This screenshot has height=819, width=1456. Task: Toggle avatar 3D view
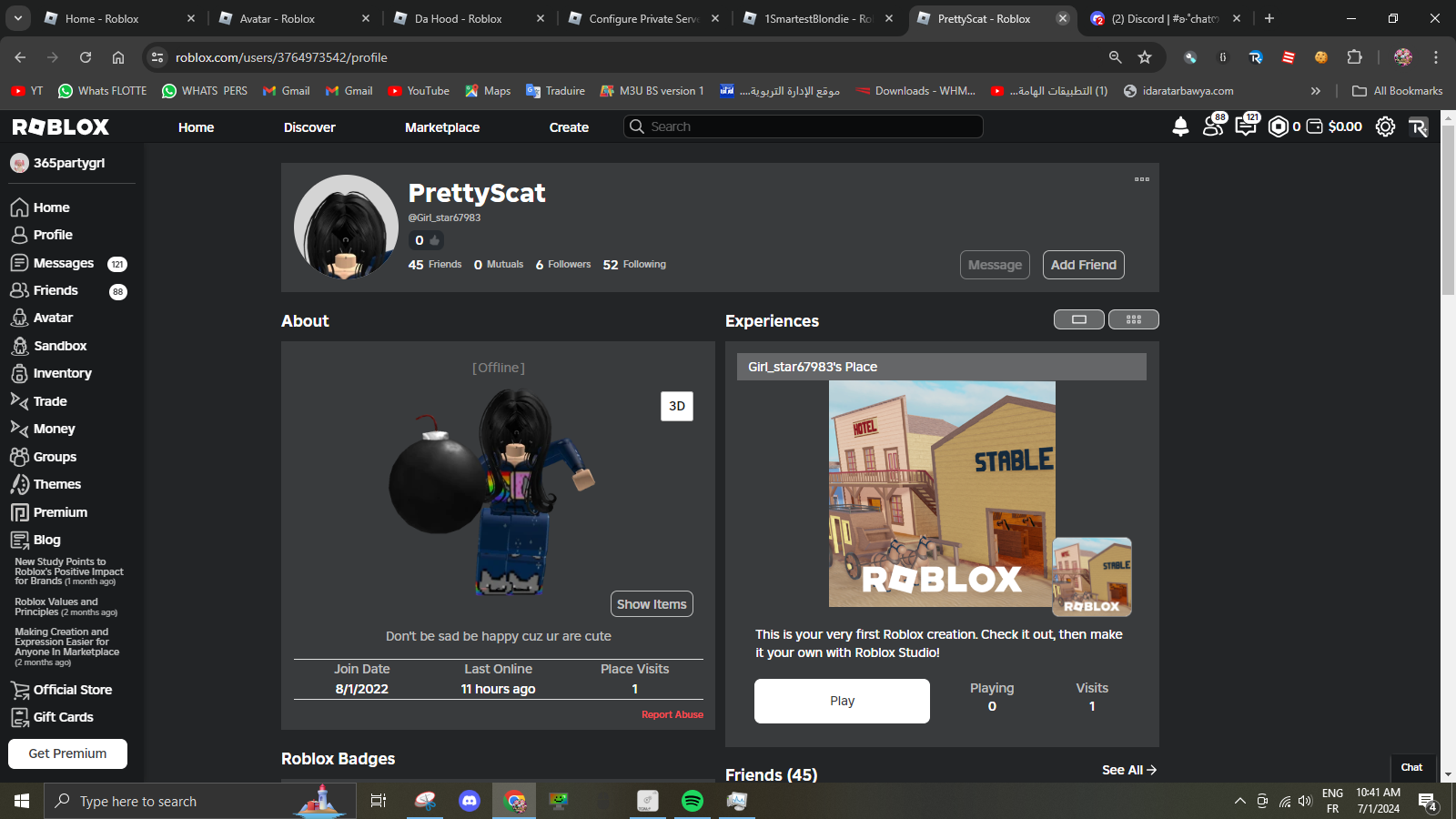(x=677, y=406)
